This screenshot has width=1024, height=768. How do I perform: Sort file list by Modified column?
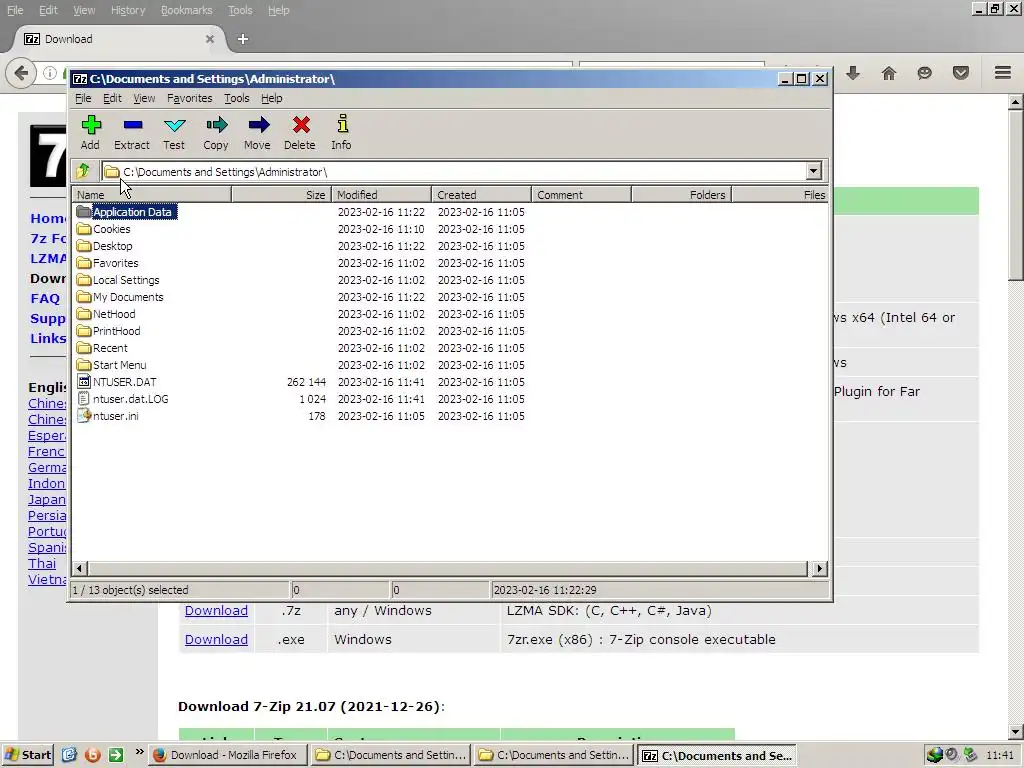[381, 195]
